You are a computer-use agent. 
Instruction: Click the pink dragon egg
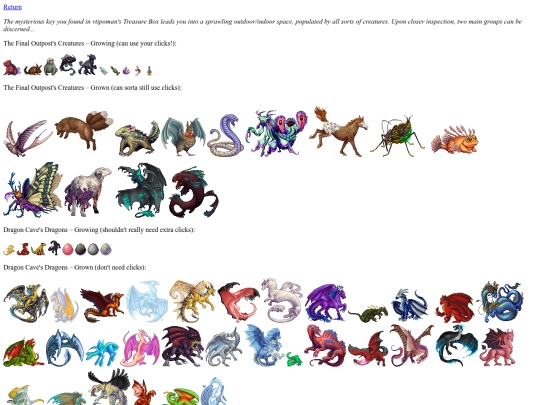(x=68, y=249)
